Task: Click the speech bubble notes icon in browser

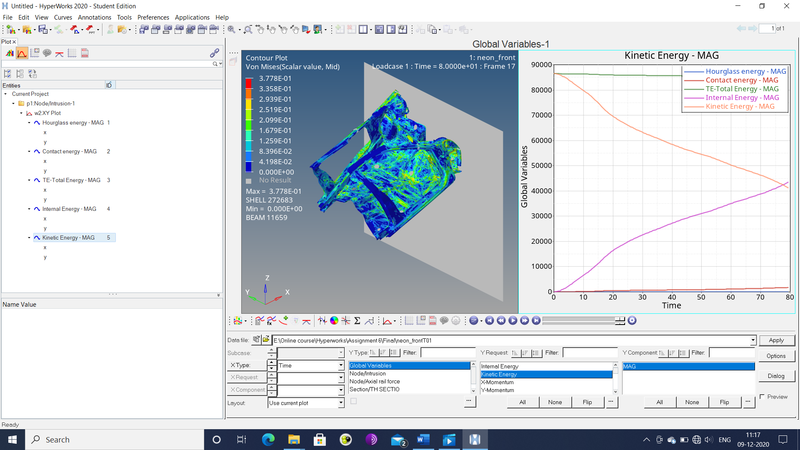Action: [47, 53]
